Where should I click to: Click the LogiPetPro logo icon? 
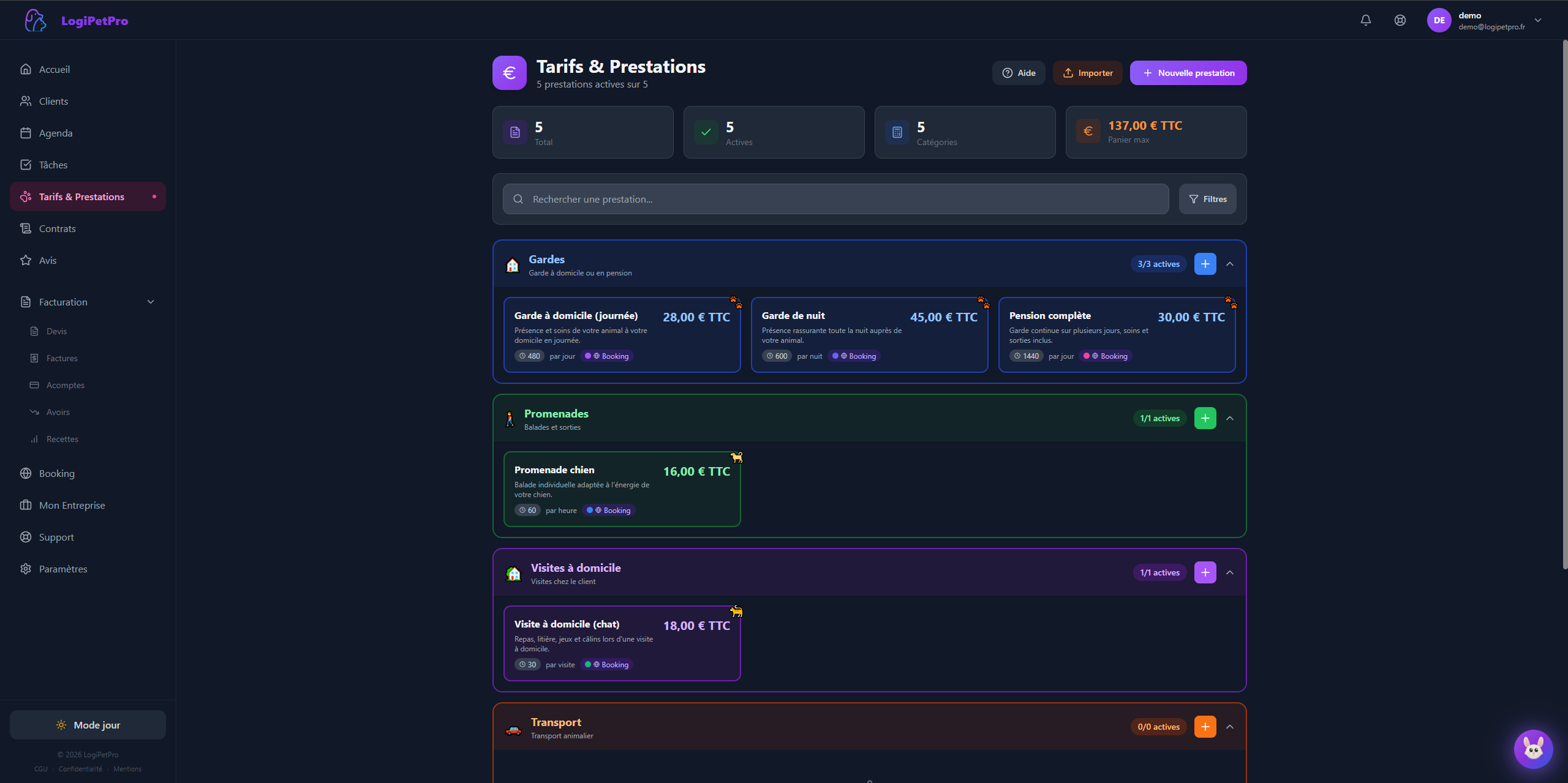35,20
